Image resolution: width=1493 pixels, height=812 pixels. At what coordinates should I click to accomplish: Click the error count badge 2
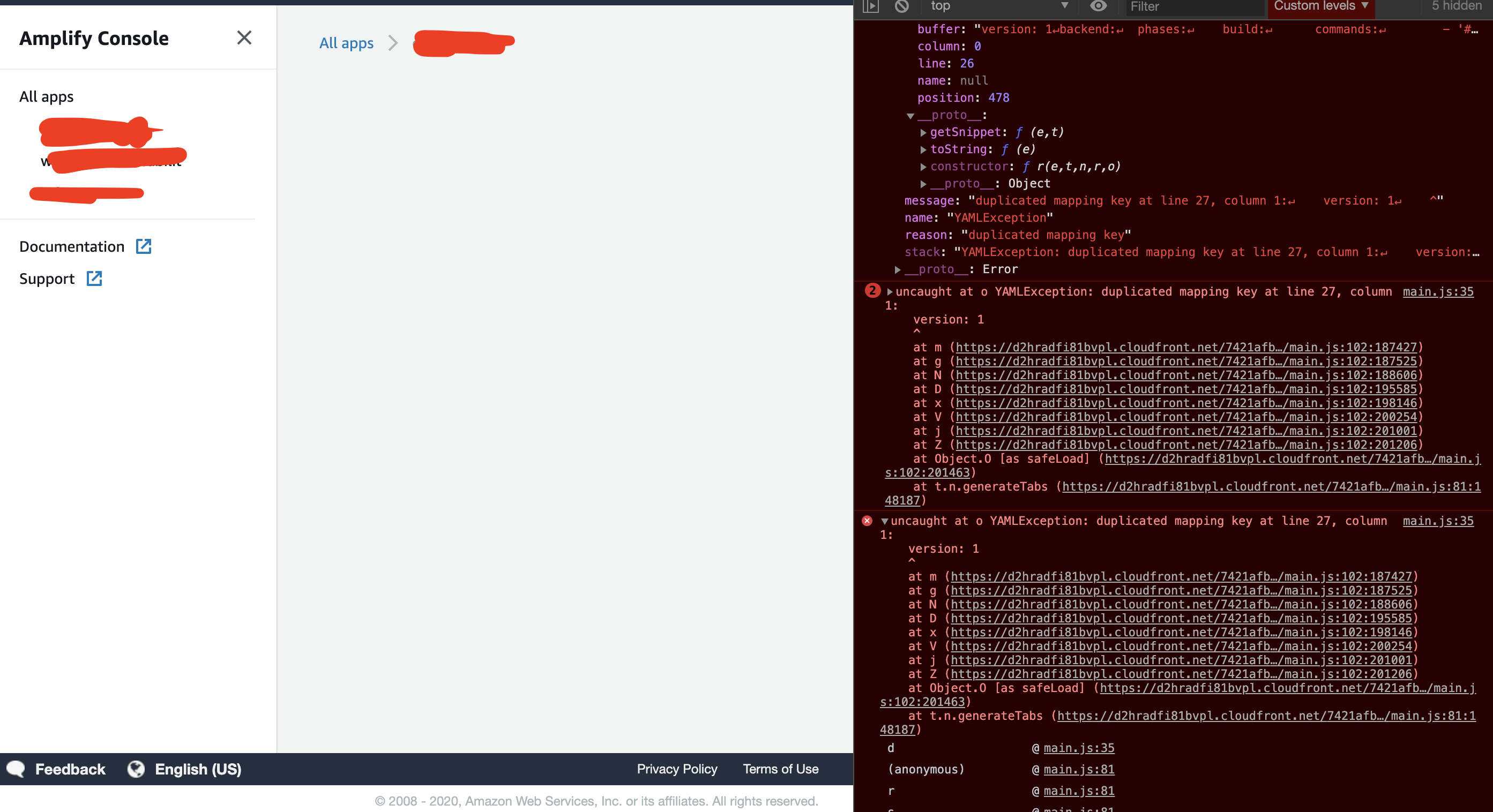click(x=872, y=291)
